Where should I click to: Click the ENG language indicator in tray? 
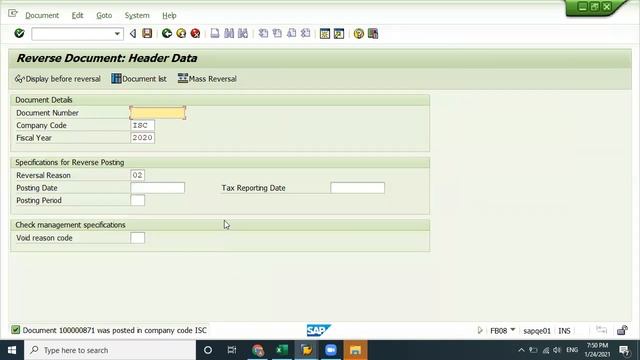(572, 350)
